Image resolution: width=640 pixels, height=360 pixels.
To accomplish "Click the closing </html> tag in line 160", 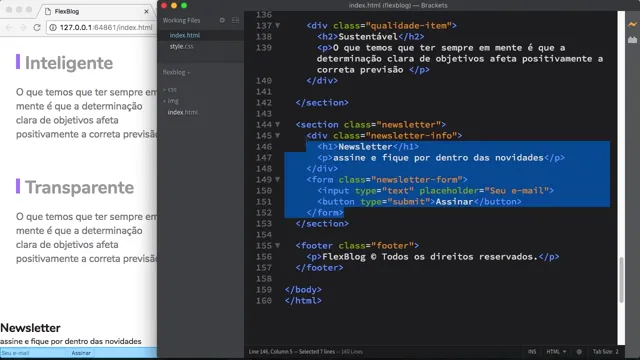I will tap(303, 301).
